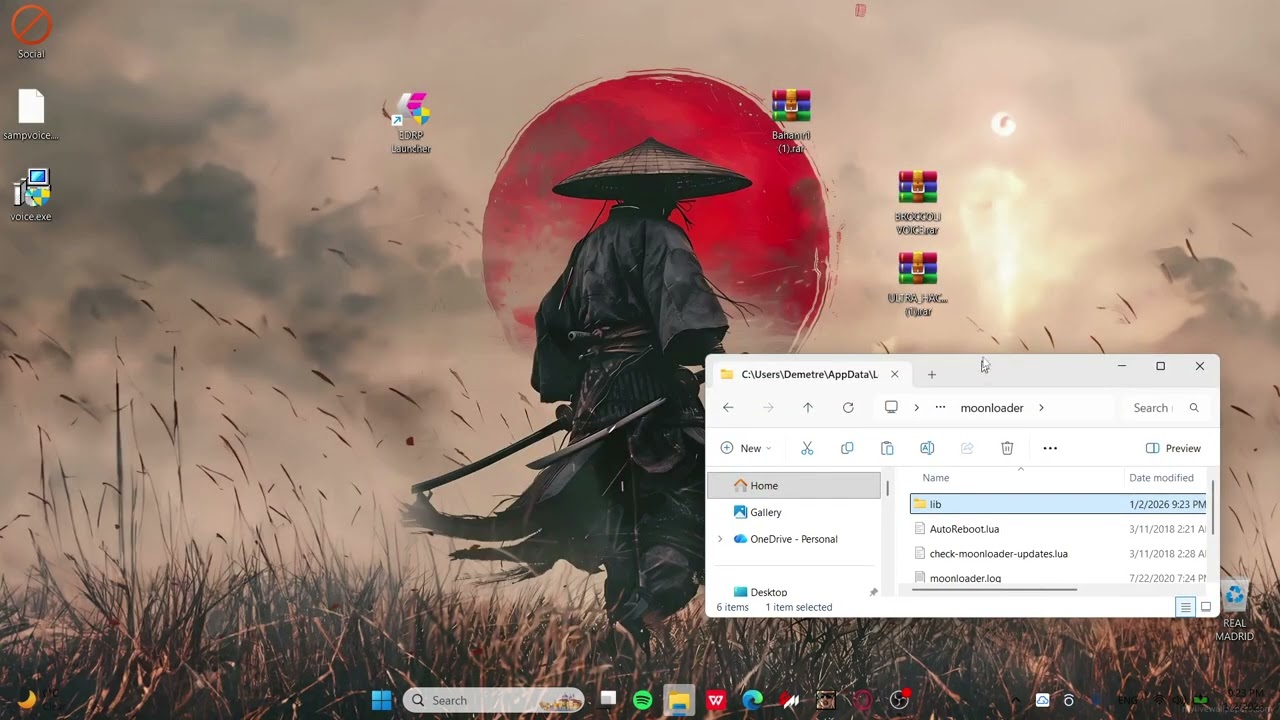Click the search magnifier icon in Explorer
1280x720 pixels.
coord(1194,408)
